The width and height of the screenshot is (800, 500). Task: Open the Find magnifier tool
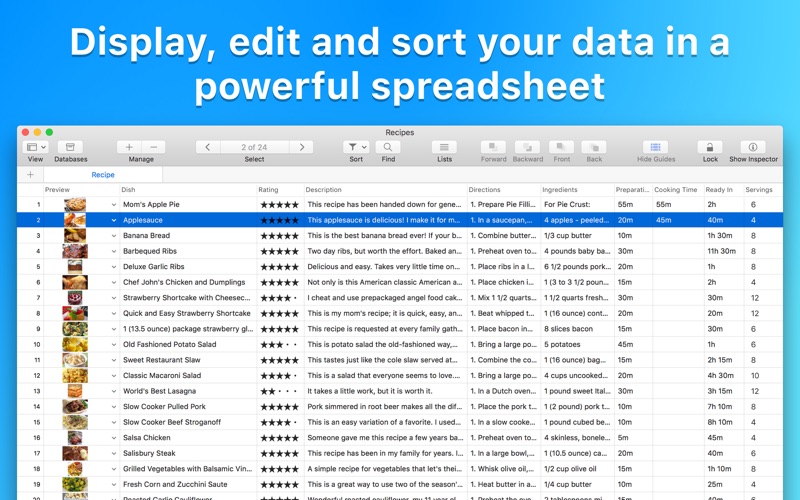pos(388,147)
